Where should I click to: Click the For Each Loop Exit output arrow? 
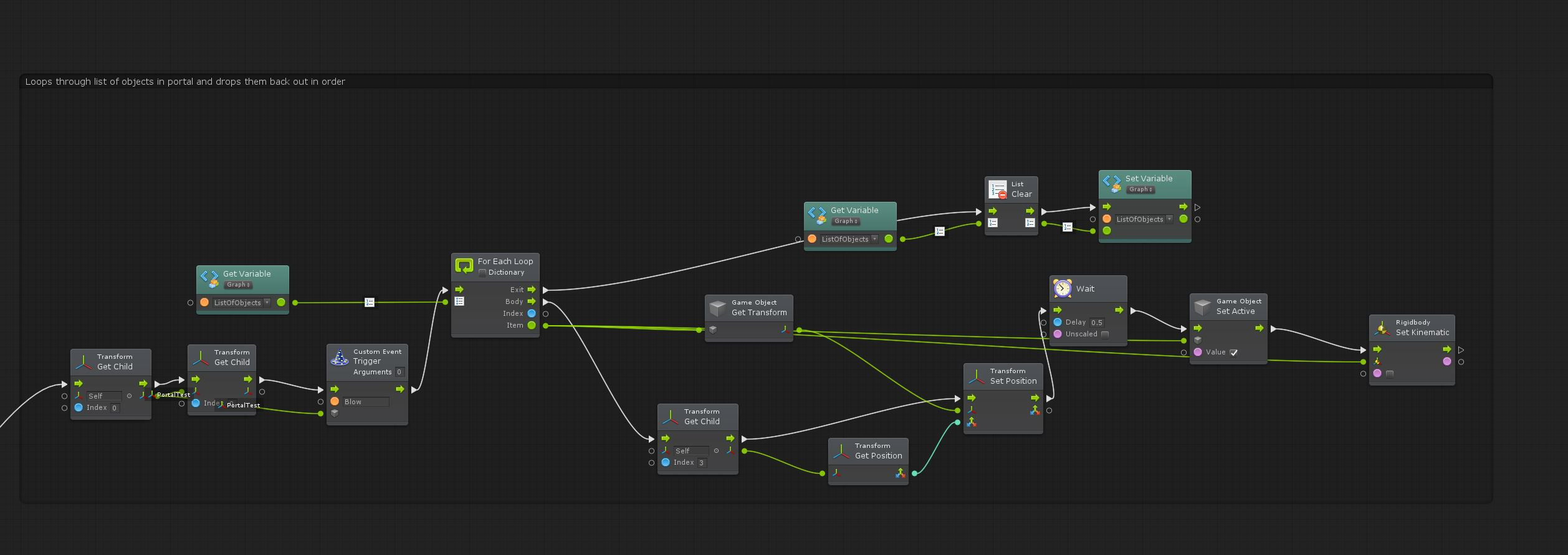click(531, 290)
